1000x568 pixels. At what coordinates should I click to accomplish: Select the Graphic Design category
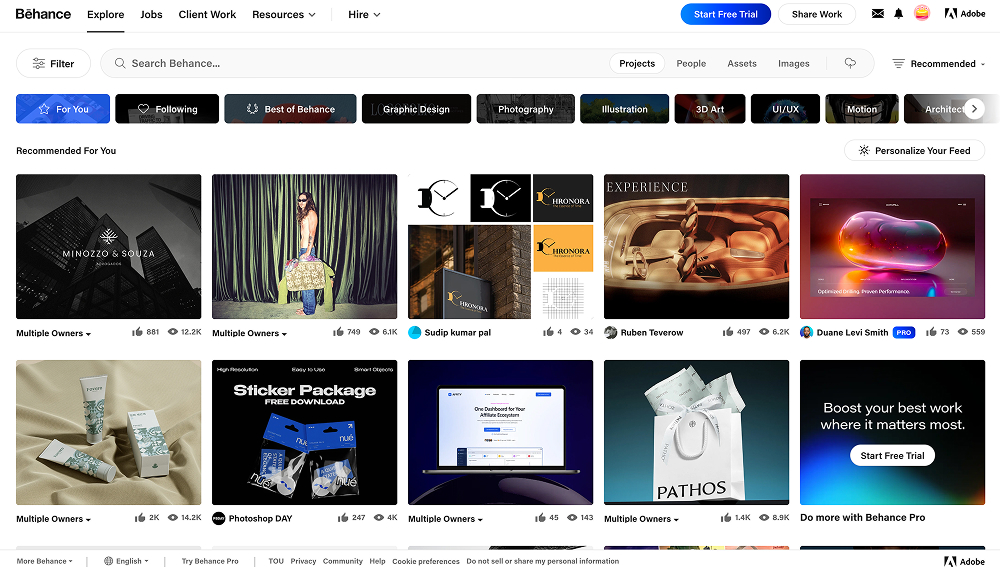tap(416, 108)
